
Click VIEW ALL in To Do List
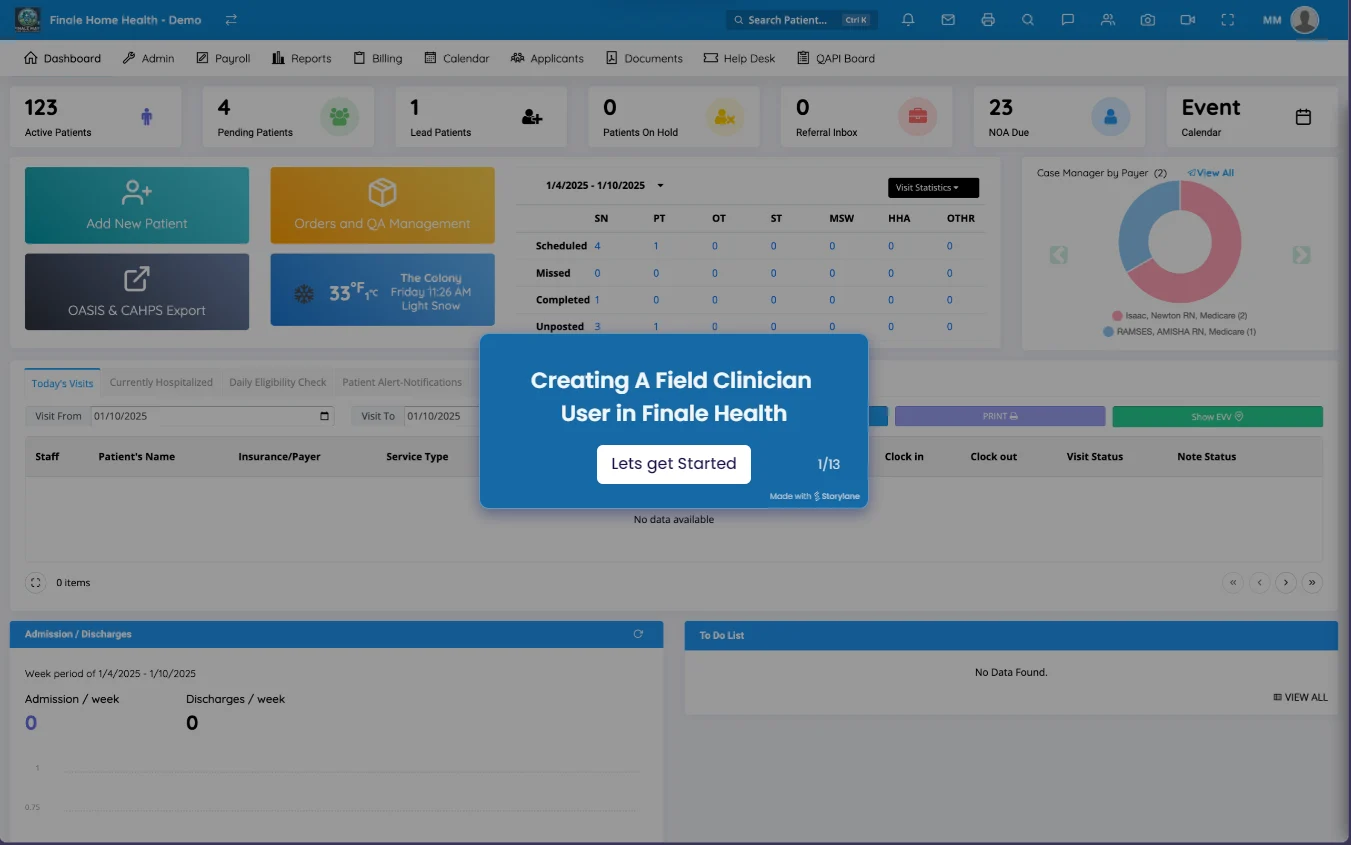tap(1301, 697)
